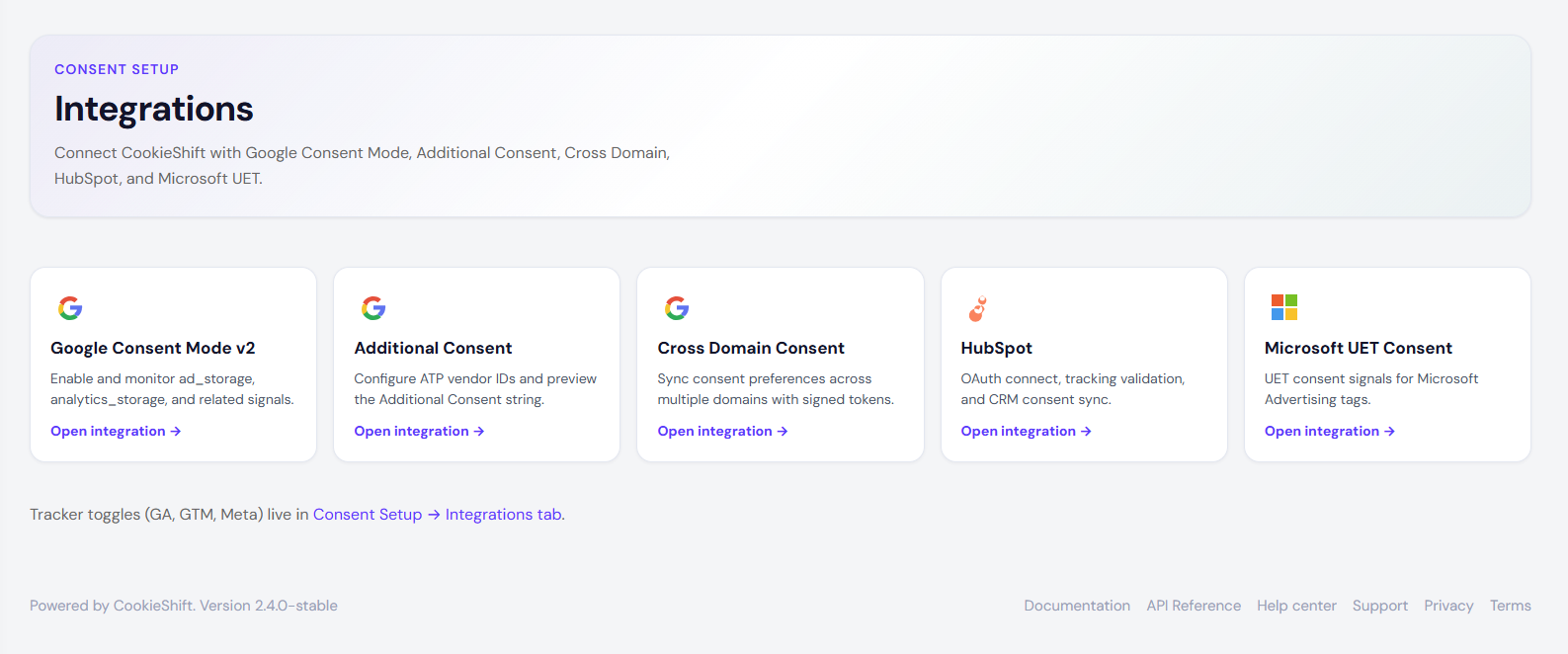Click the 'OAuth connect, tracking validation' description
The height and width of the screenshot is (654, 1568).
(x=1073, y=389)
